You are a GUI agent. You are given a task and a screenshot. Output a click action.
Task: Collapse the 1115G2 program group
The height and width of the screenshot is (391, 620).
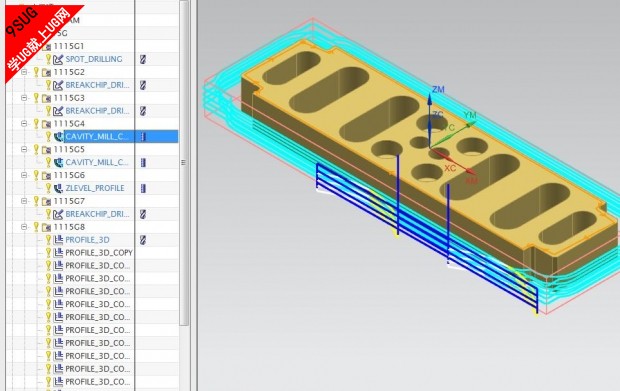pyautogui.click(x=24, y=72)
